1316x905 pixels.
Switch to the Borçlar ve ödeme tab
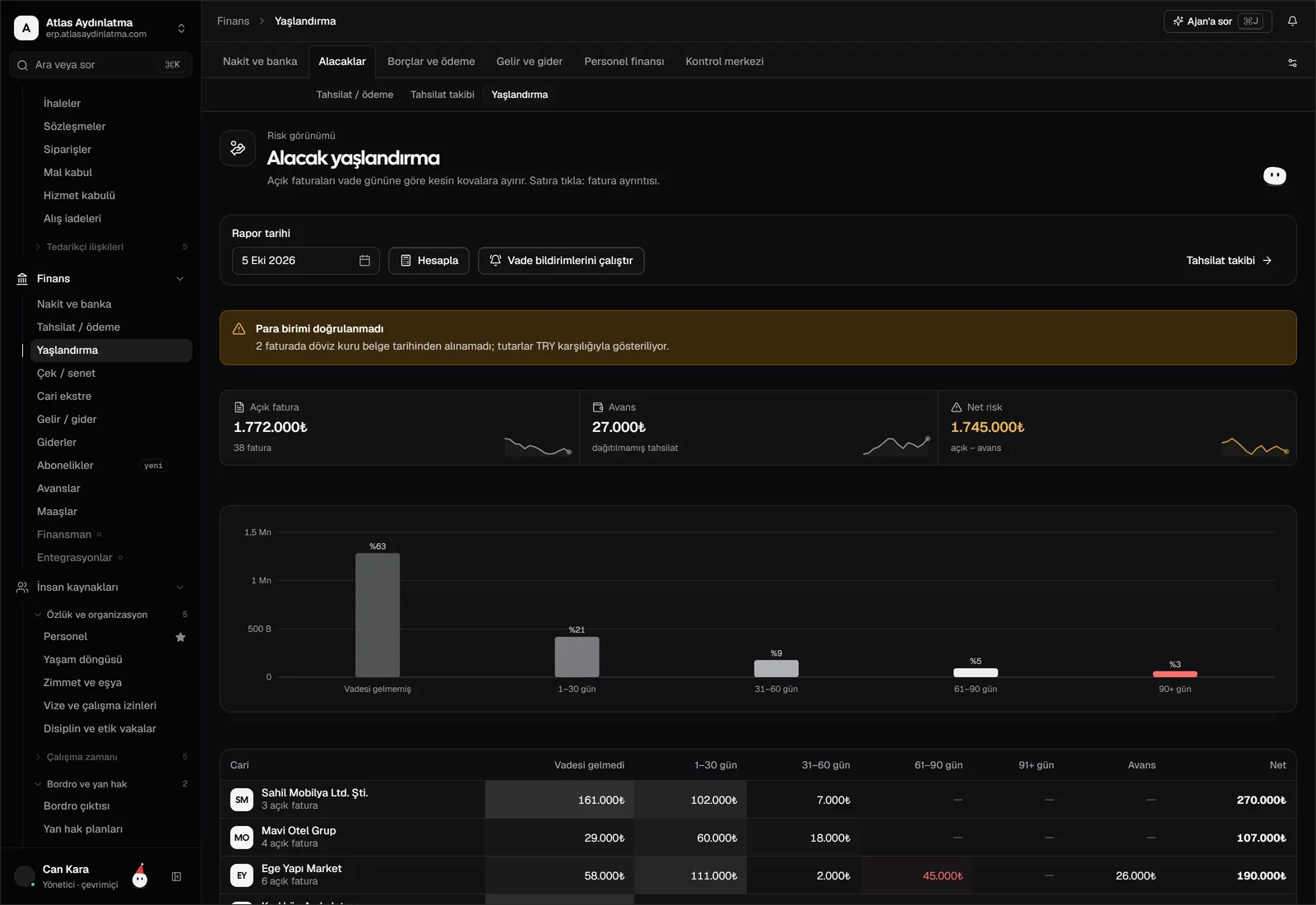point(431,62)
